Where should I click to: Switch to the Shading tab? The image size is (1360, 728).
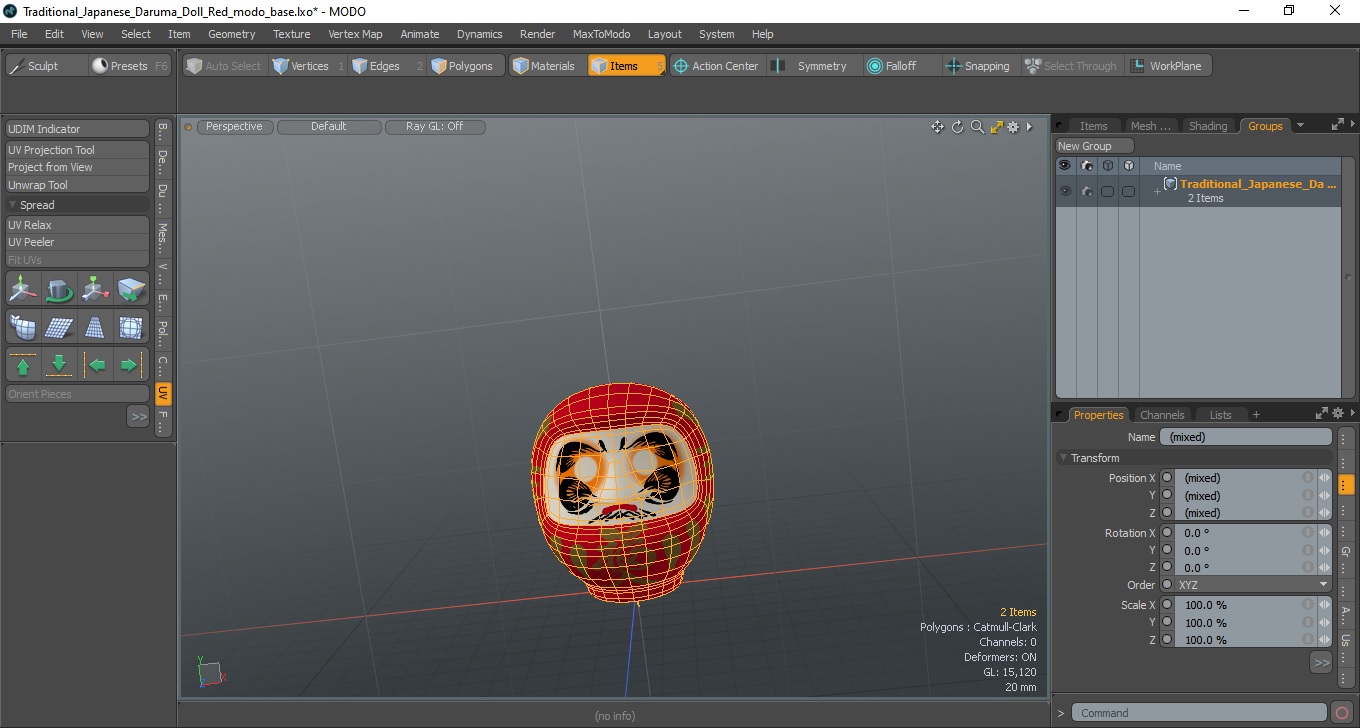[x=1208, y=126]
